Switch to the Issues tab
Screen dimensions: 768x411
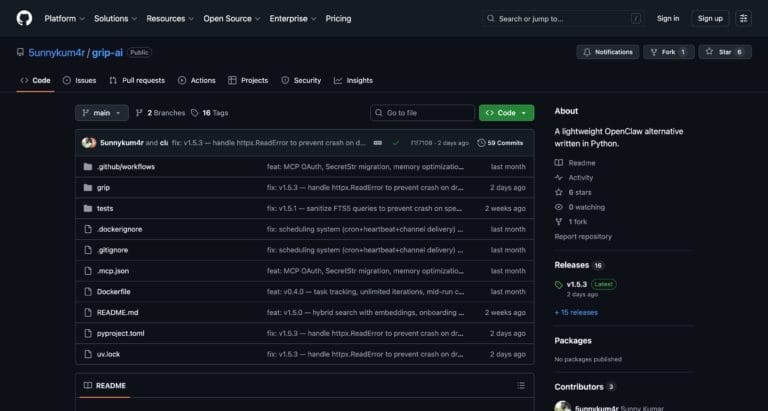79,80
